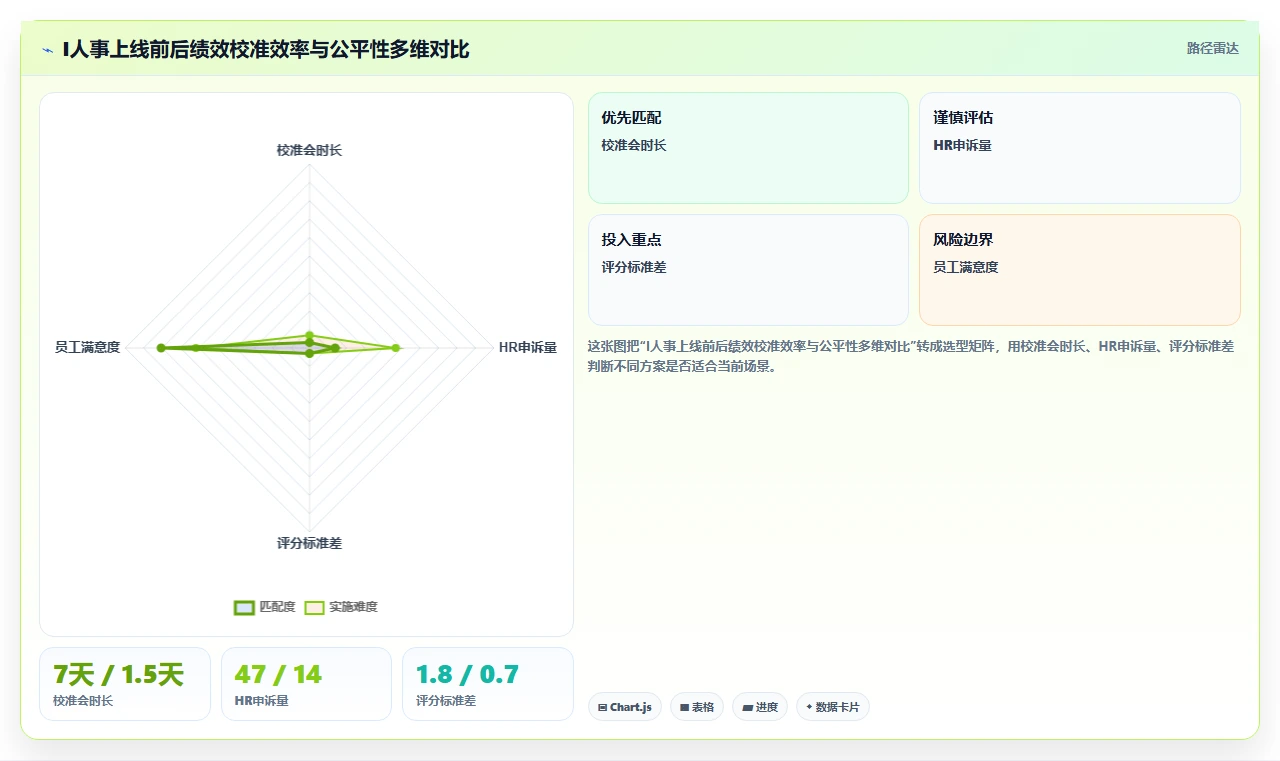
Task: Click the 校准会时长 radar axis label
Action: click(x=309, y=150)
